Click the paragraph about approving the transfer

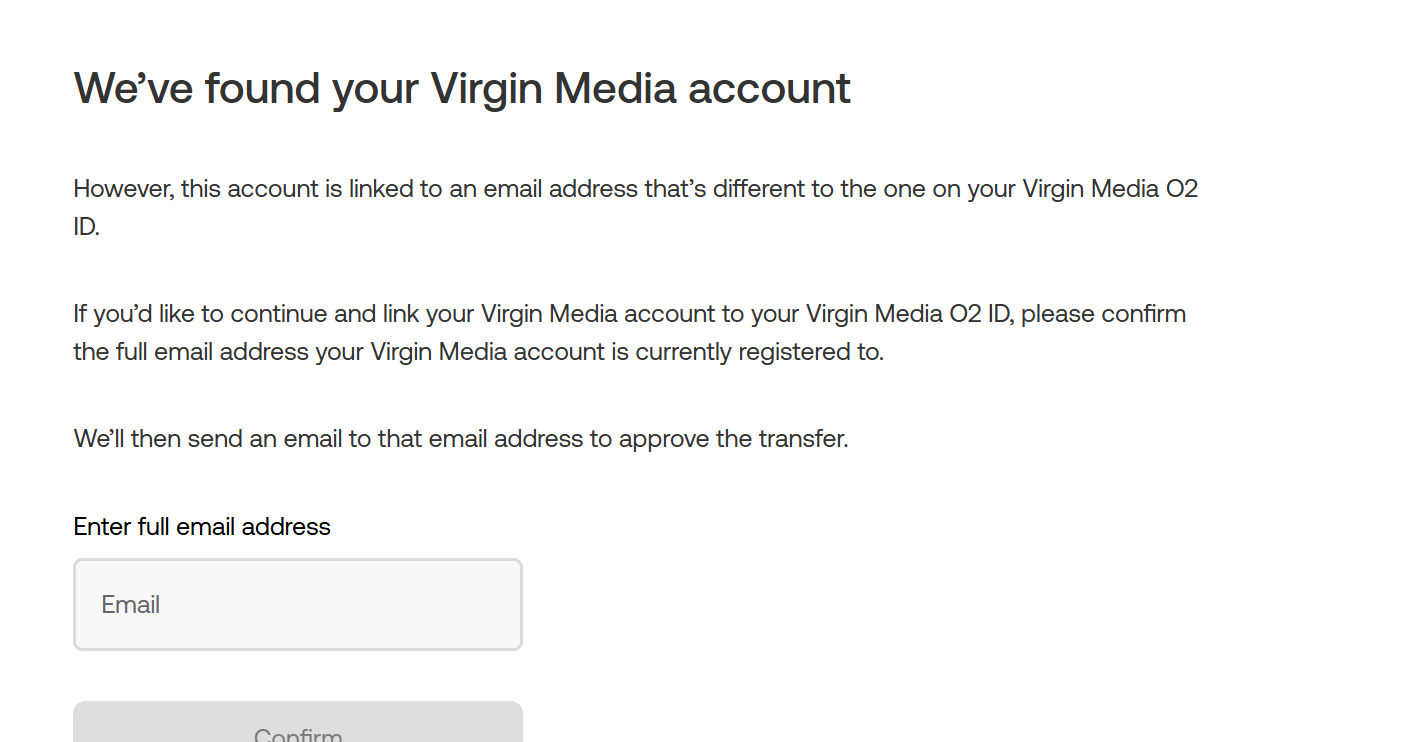[x=460, y=438]
